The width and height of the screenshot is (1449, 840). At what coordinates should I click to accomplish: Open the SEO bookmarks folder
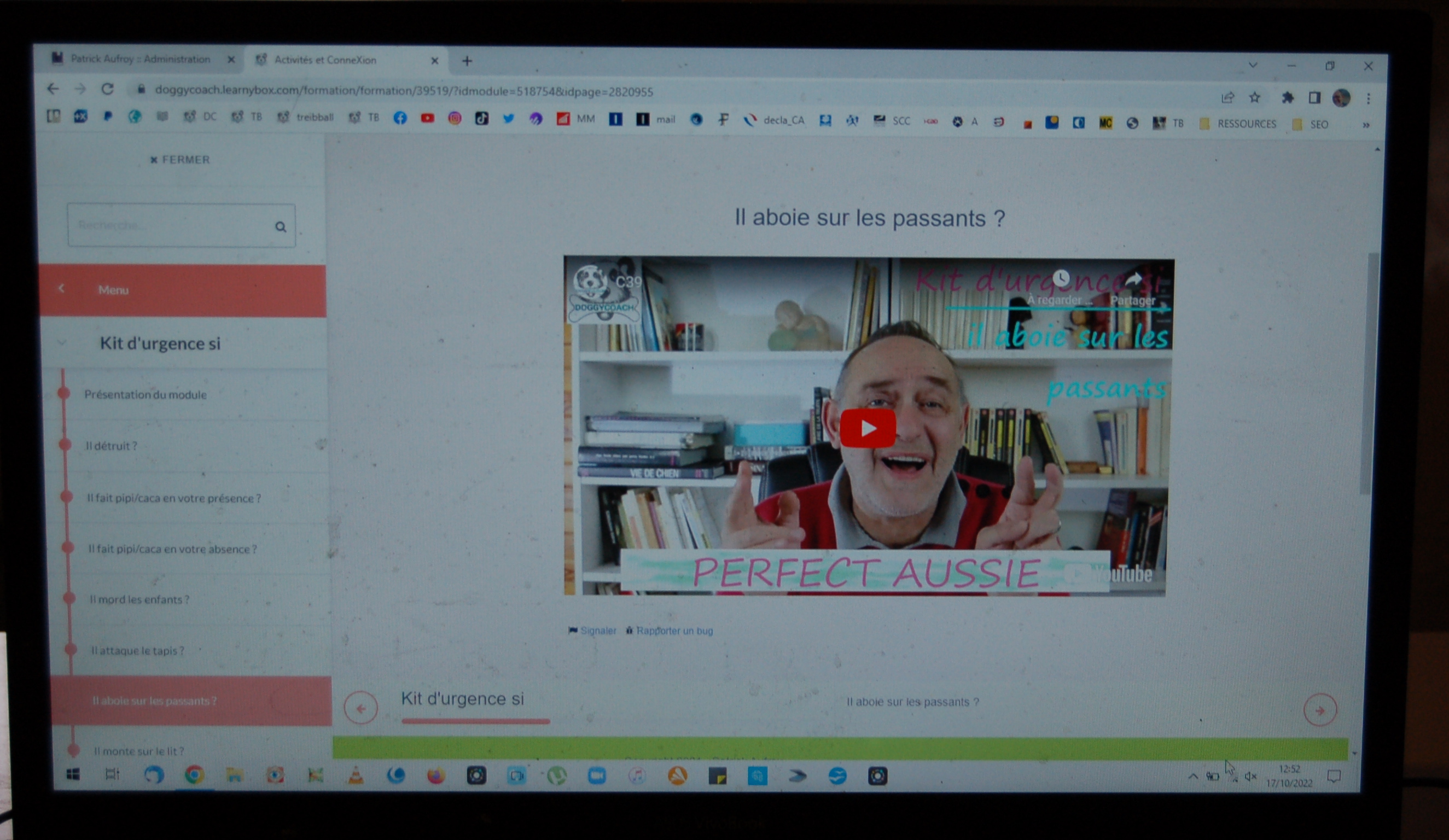coord(1310,124)
